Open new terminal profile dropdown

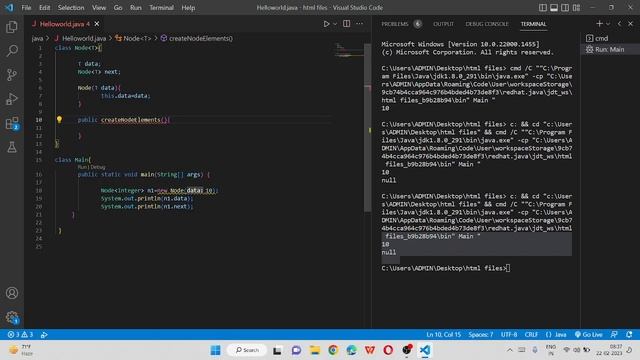point(608,24)
